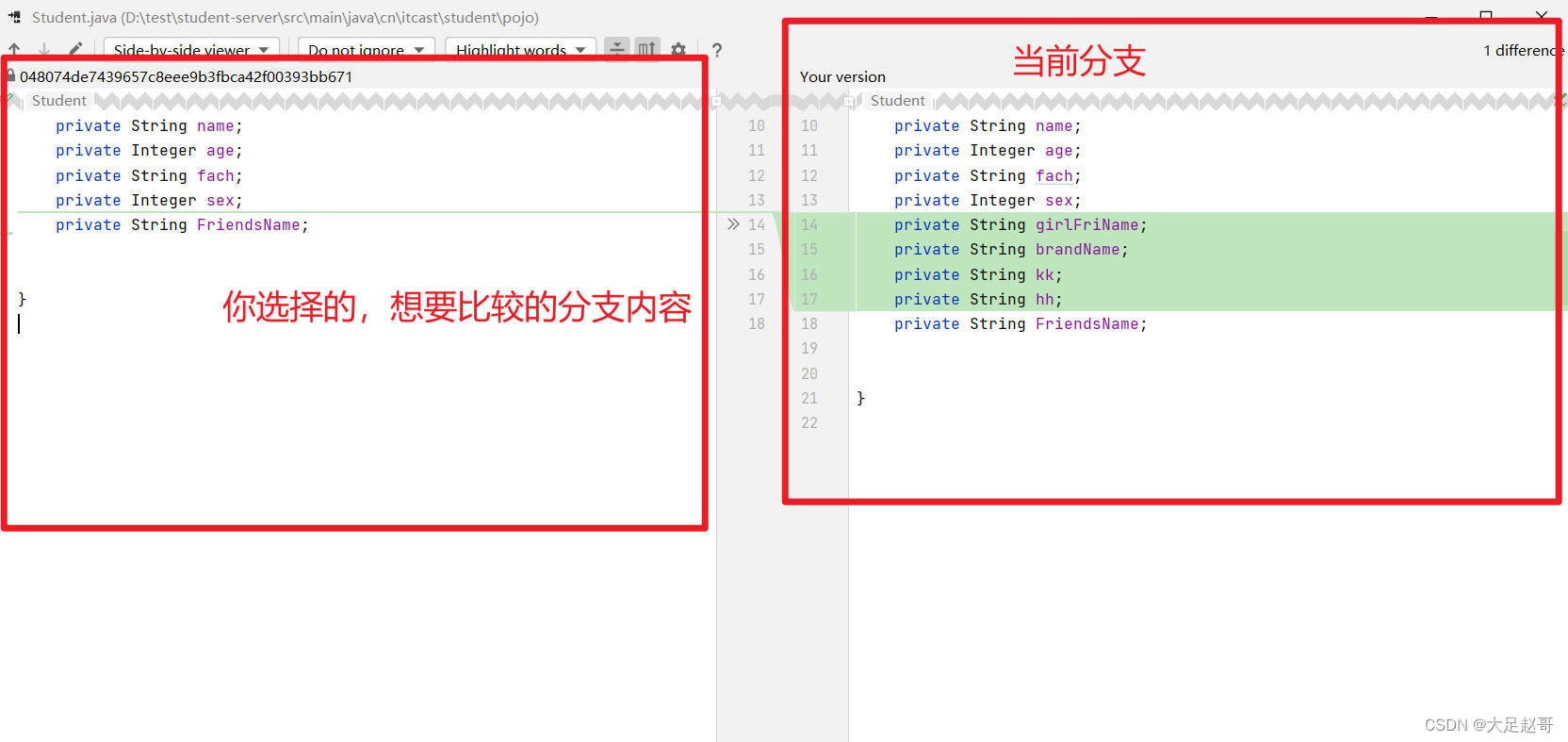Open the Side-by-side viewer dropdown
Viewport: 1568px width, 742px height.
[191, 50]
